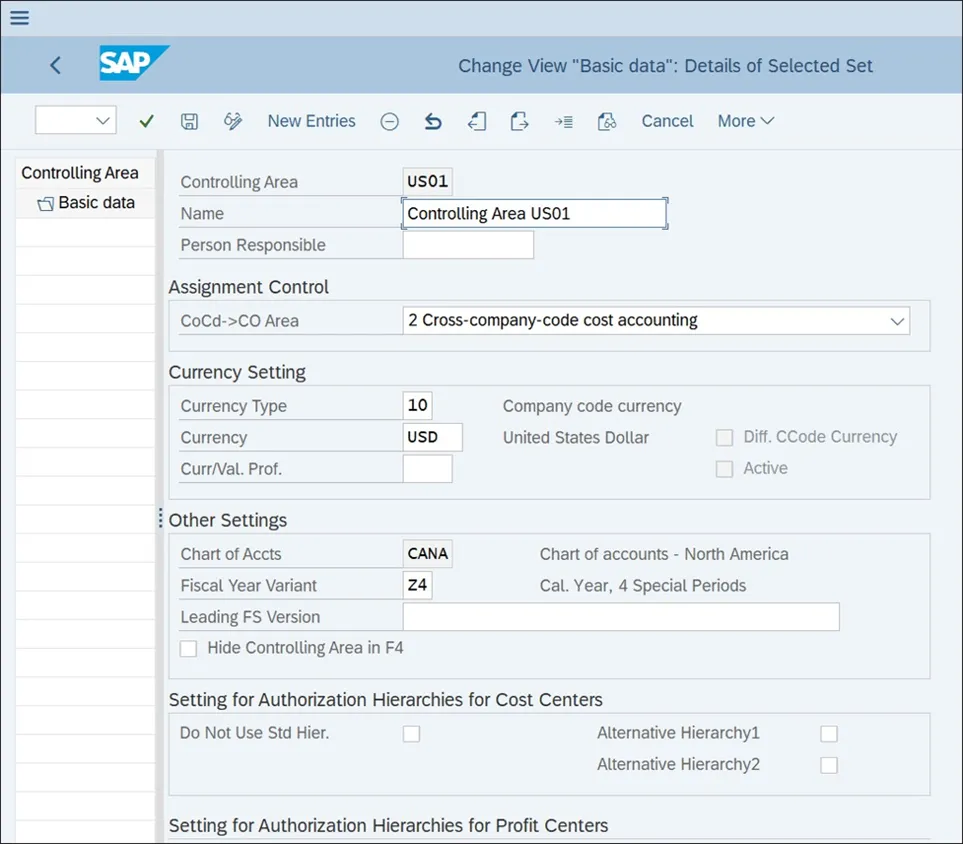Click the New Entries button

[x=311, y=121]
